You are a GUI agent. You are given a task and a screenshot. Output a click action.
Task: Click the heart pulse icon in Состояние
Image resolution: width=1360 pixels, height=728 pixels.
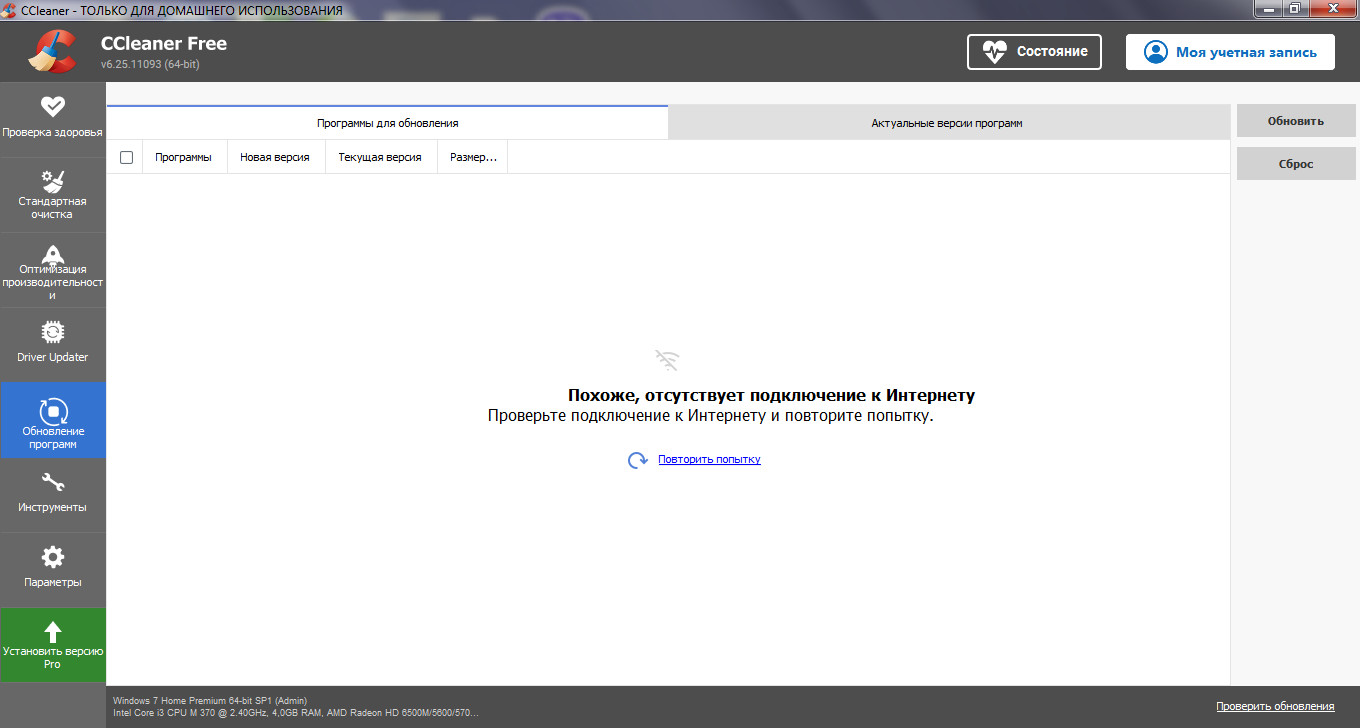point(996,52)
